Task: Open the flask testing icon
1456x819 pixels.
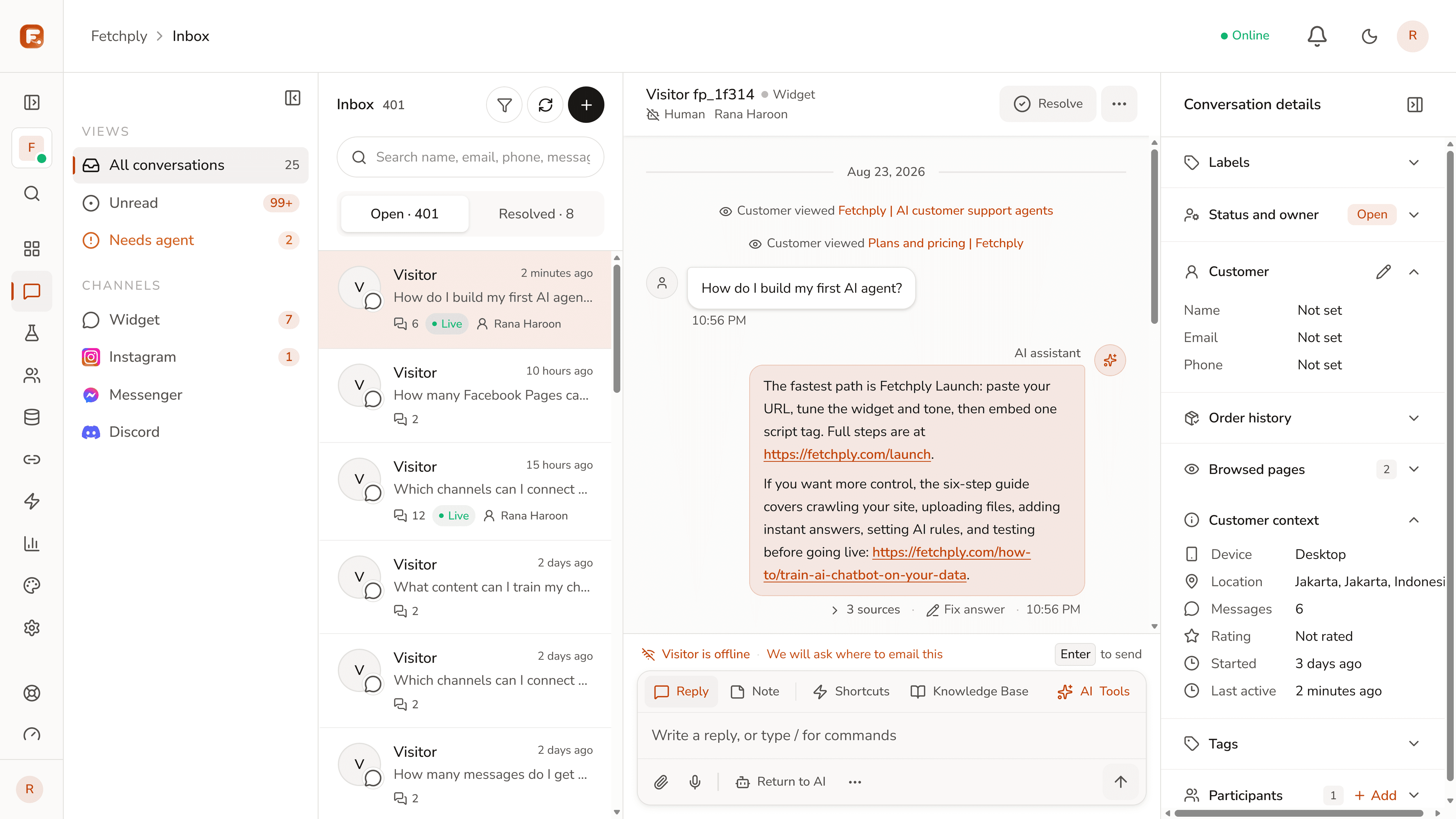Action: click(31, 333)
